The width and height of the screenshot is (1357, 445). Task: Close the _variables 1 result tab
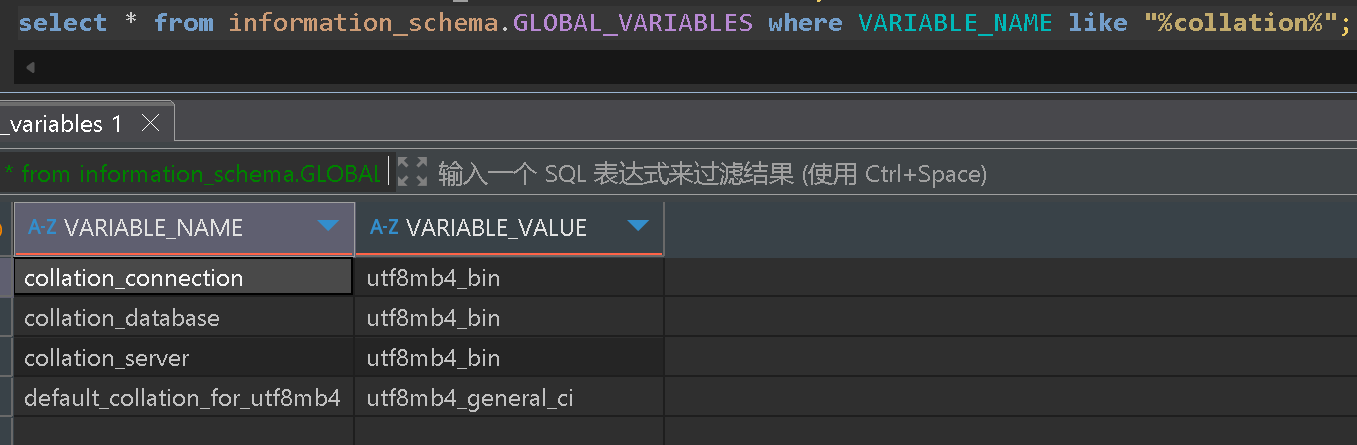[x=150, y=124]
